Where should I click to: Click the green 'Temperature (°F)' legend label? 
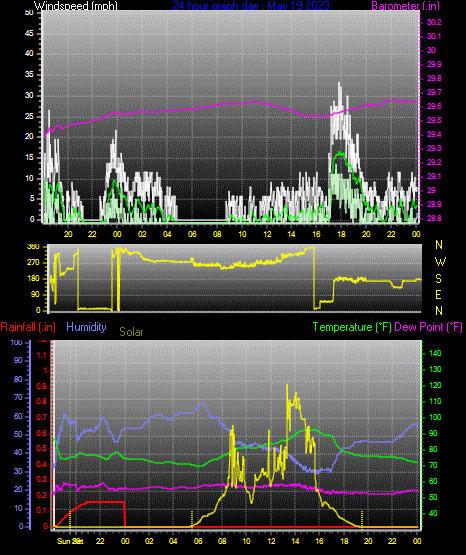[x=352, y=327]
